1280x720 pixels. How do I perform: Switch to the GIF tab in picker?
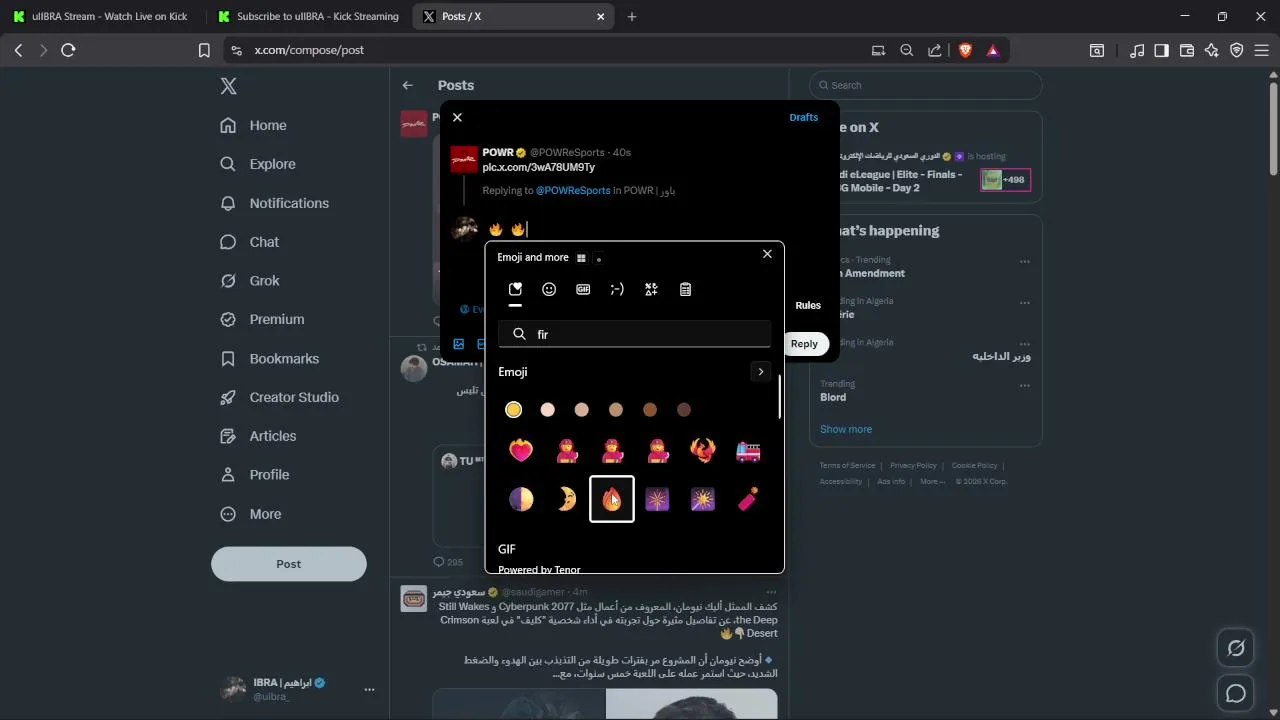click(583, 290)
